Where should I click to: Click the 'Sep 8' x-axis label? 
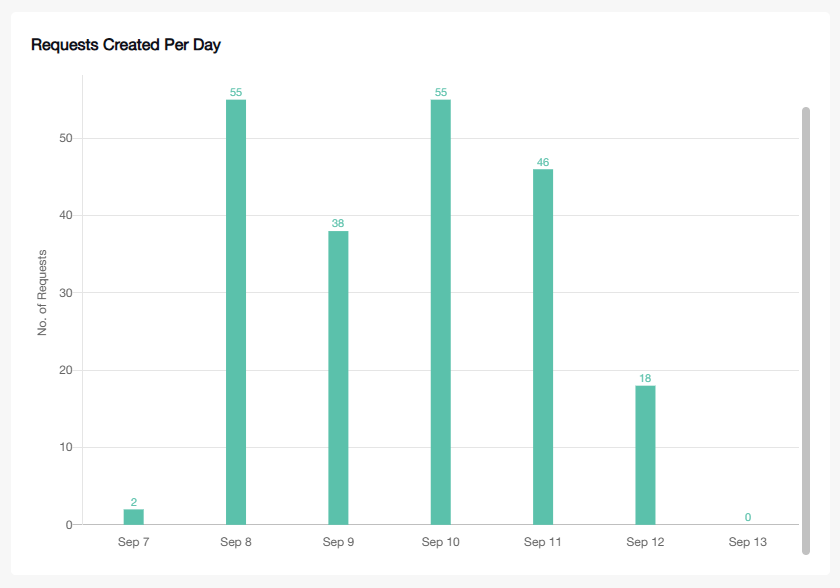tap(236, 542)
